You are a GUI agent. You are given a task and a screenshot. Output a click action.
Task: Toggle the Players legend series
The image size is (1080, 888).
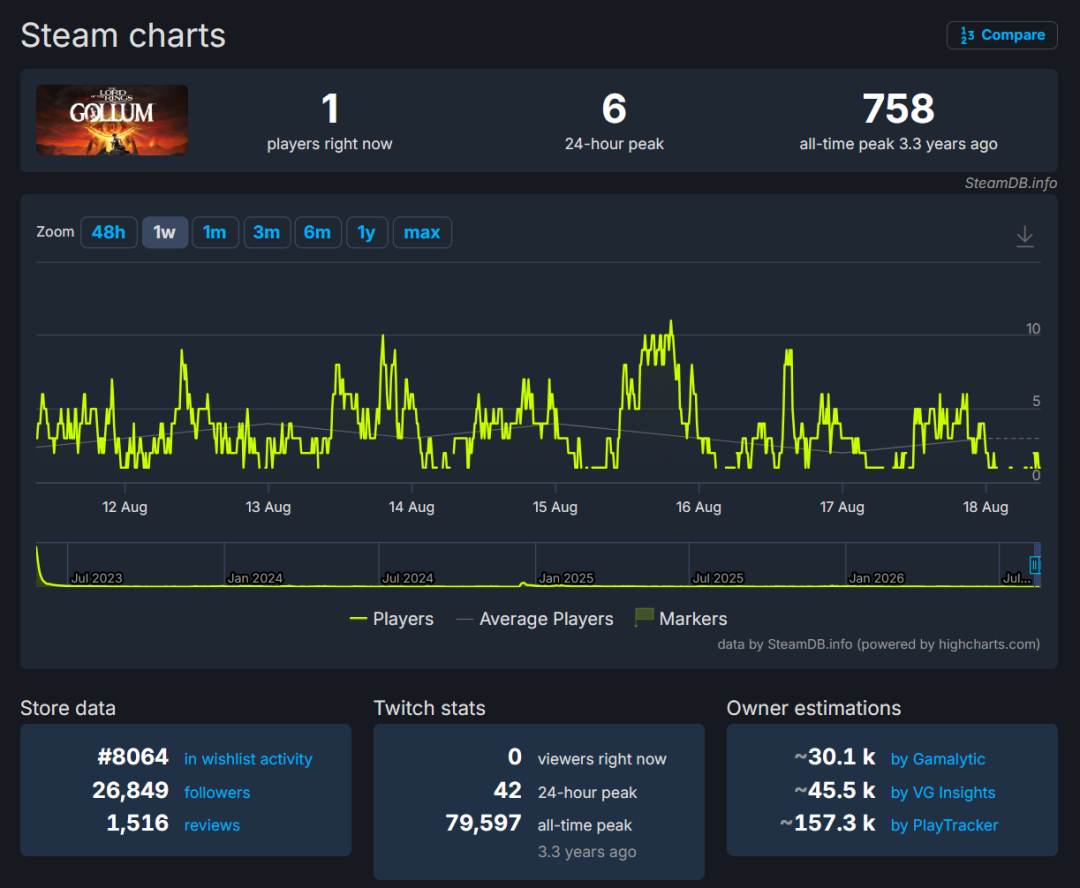coord(392,619)
